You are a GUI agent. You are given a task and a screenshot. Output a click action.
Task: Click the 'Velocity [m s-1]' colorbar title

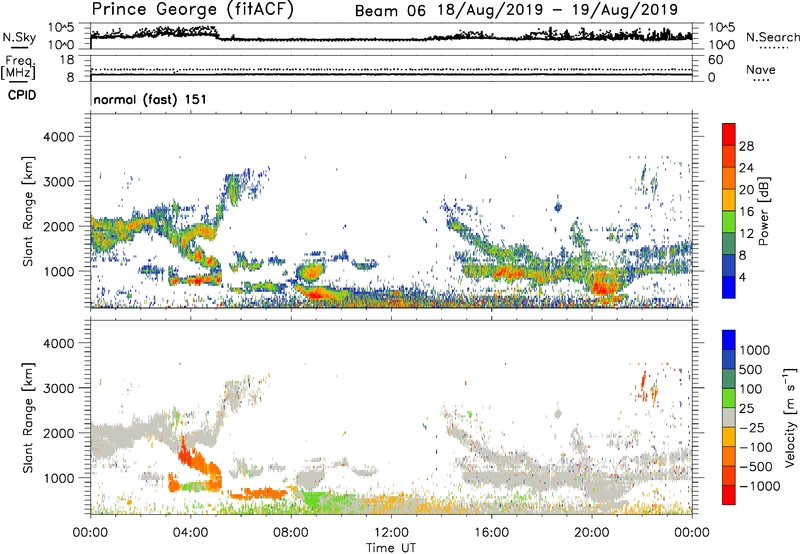coord(790,417)
